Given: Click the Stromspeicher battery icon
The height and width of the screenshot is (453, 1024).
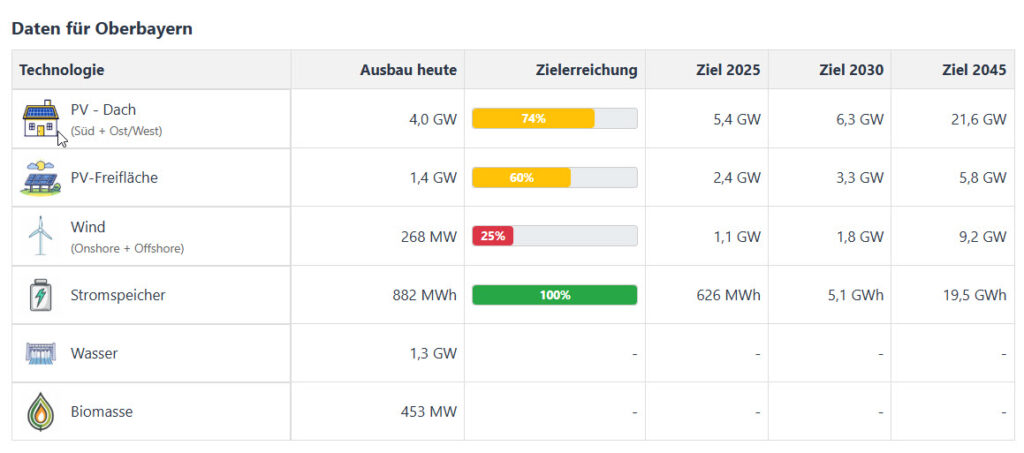Looking at the screenshot, I should [x=40, y=295].
